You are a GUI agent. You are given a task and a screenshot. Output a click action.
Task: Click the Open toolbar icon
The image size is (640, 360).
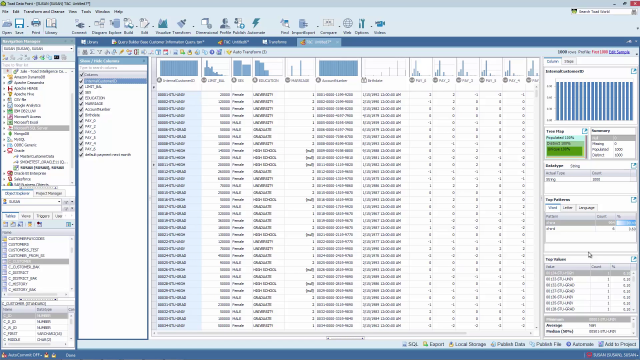pyautogui.click(x=7, y=26)
